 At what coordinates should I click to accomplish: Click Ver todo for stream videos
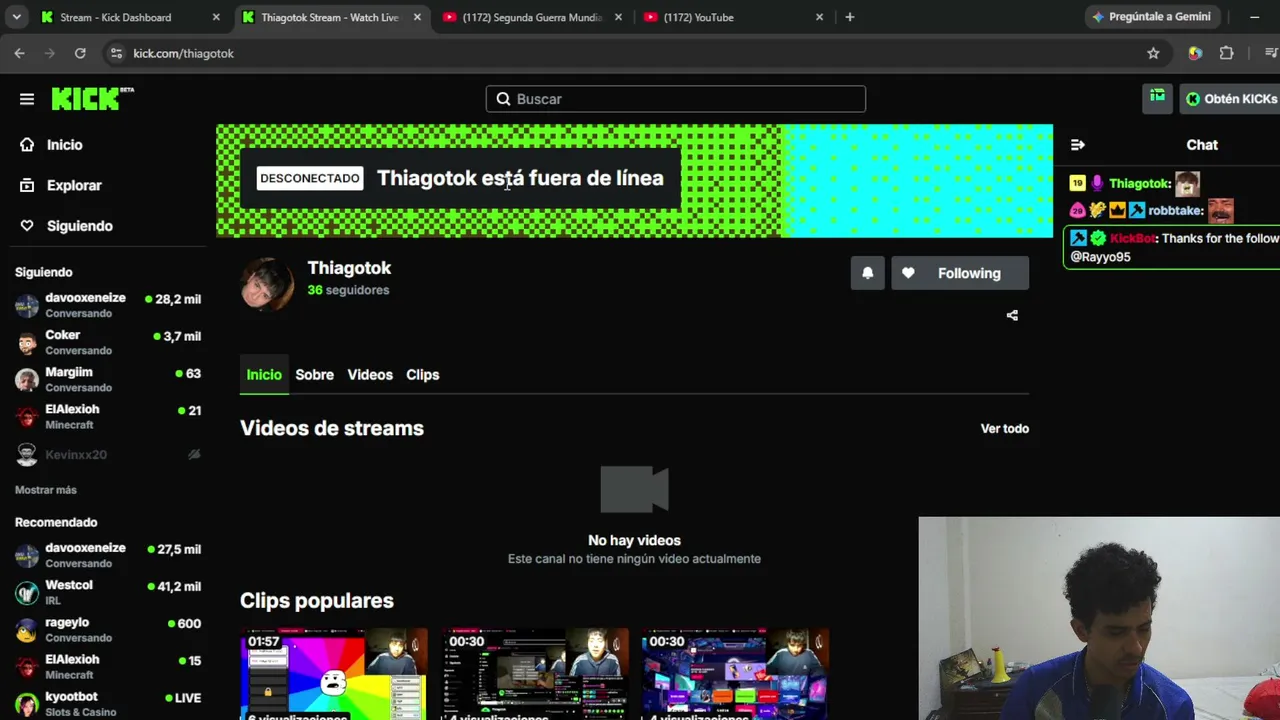coord(1005,429)
